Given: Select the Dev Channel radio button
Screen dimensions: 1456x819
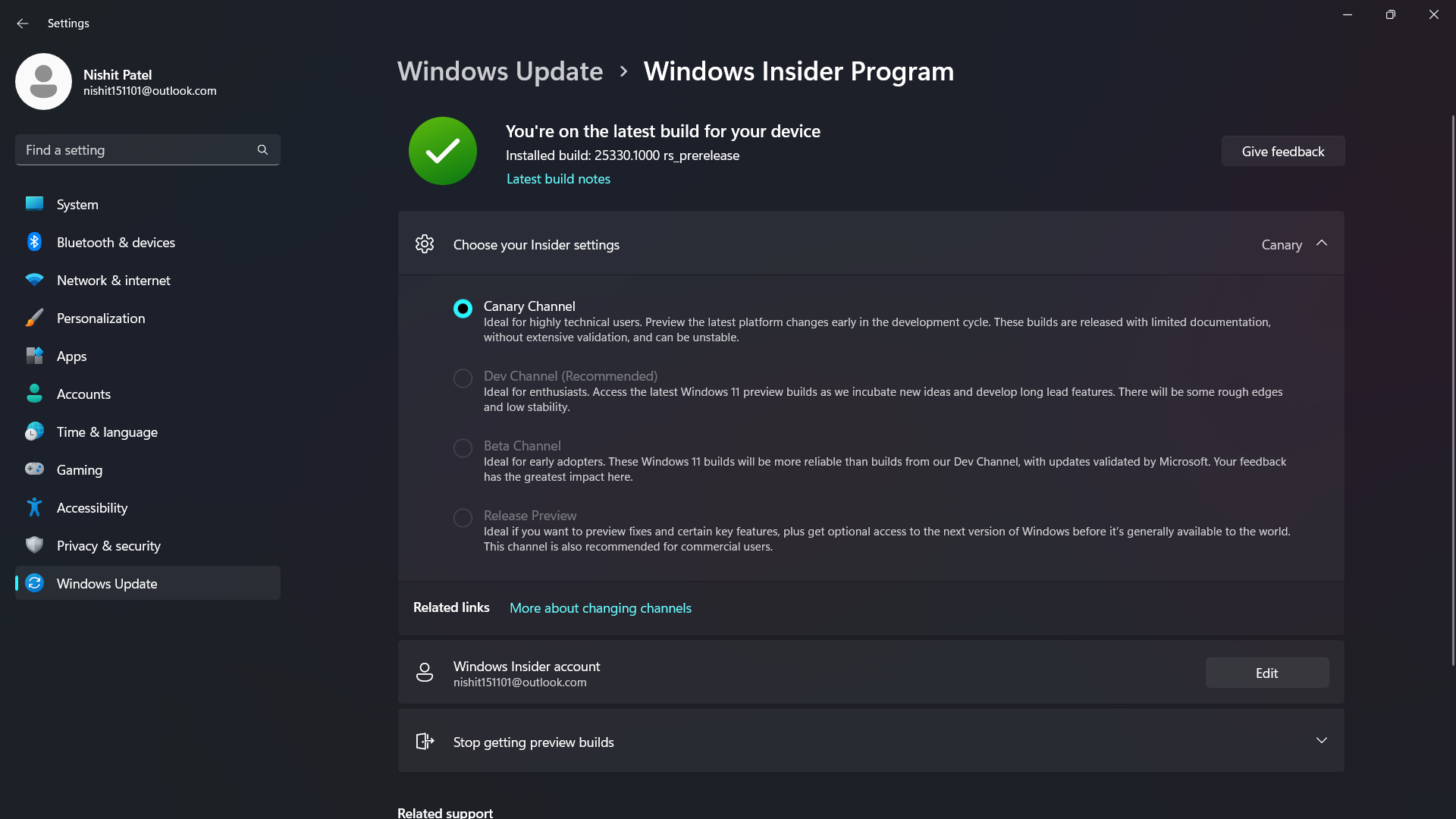Looking at the screenshot, I should [463, 378].
